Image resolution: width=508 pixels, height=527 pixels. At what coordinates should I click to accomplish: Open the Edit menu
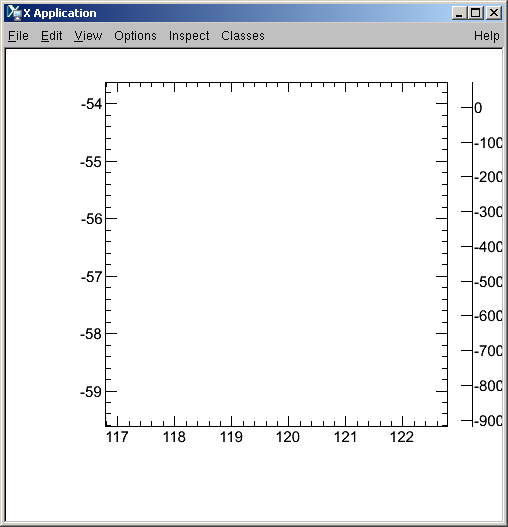coord(51,36)
